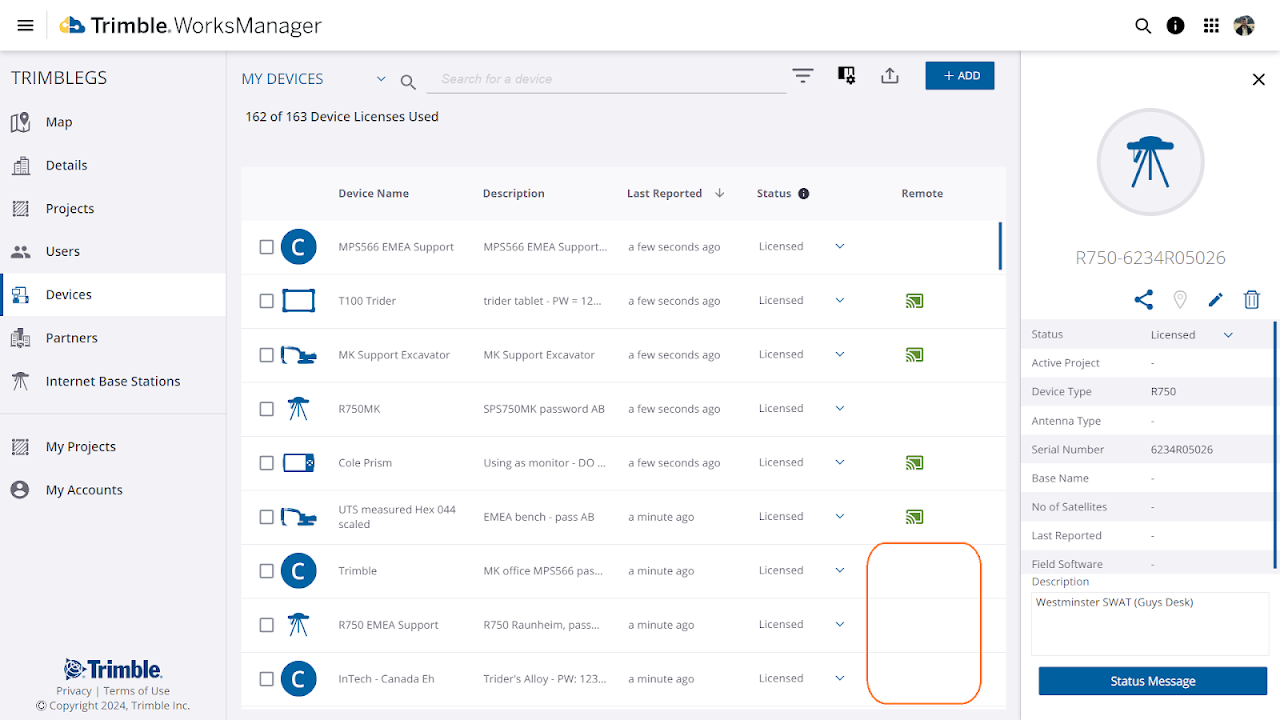Open Internet Base Stations in the sidebar
Viewport: 1280px width, 720px height.
click(113, 381)
